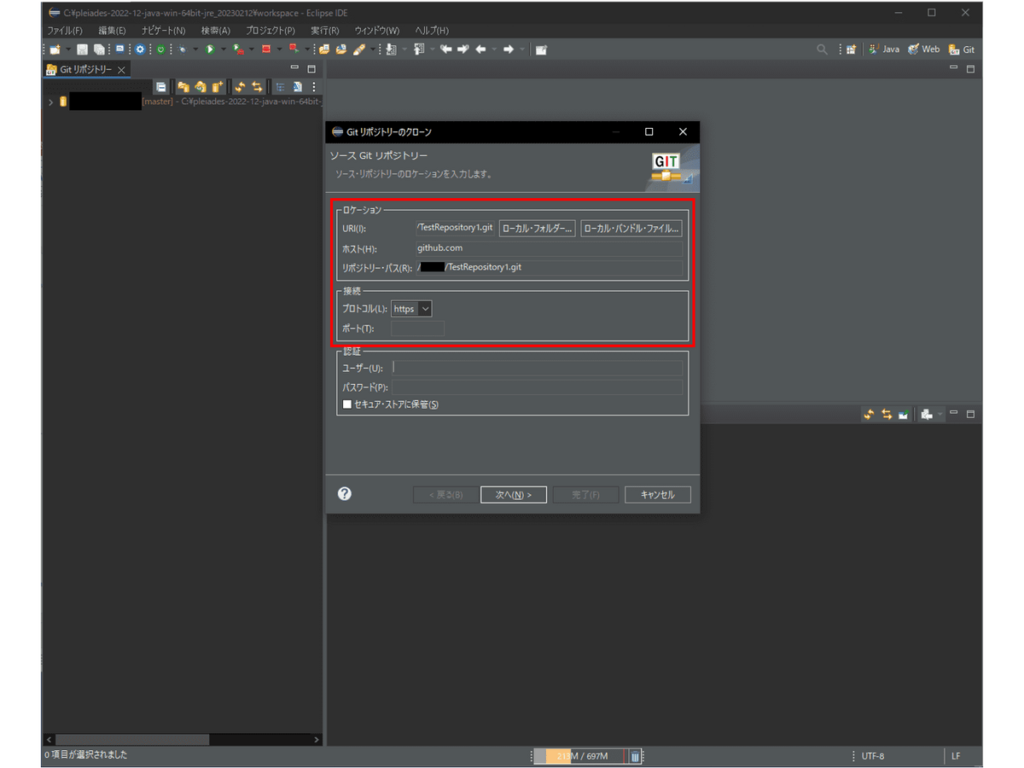Open the Git view three-dot menu
This screenshot has height=768, width=1024.
314,87
